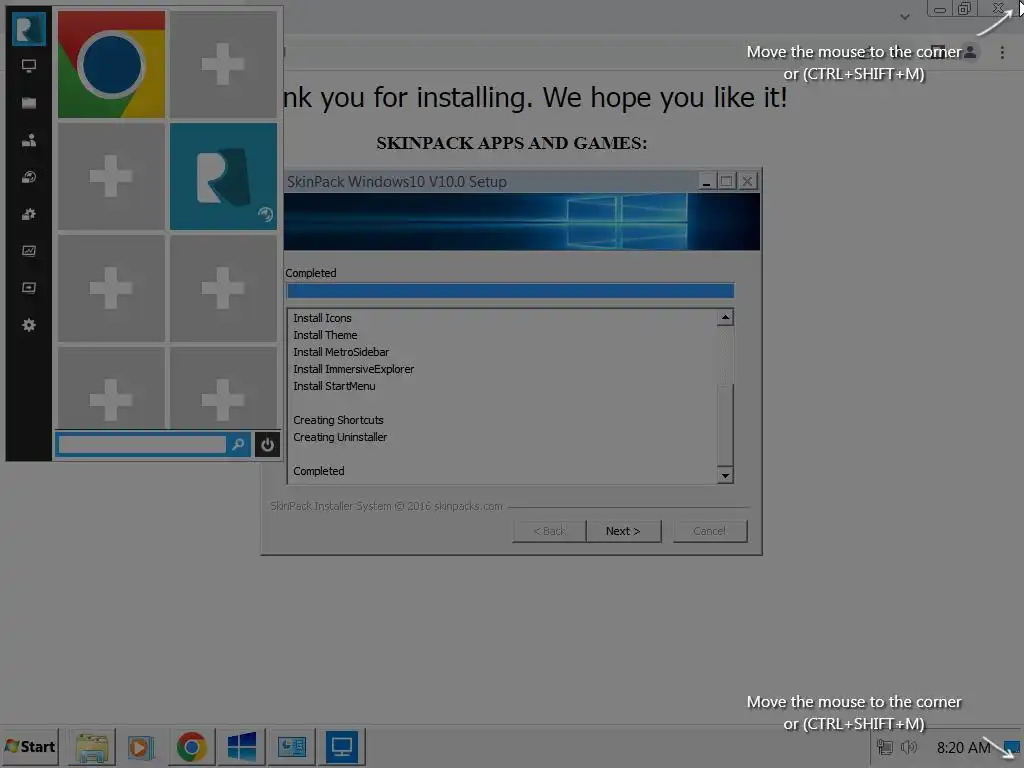Select the 'Install ImmersiveExplorer' log line
The width and height of the screenshot is (1024, 768).
point(353,369)
